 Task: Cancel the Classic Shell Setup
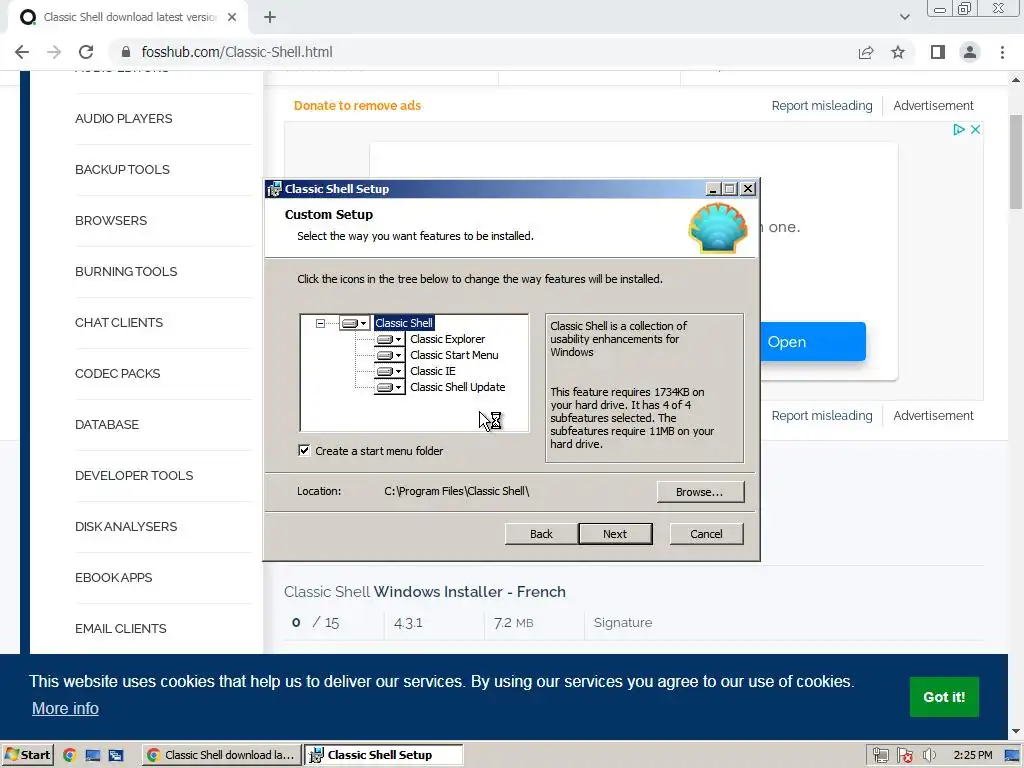pos(706,534)
